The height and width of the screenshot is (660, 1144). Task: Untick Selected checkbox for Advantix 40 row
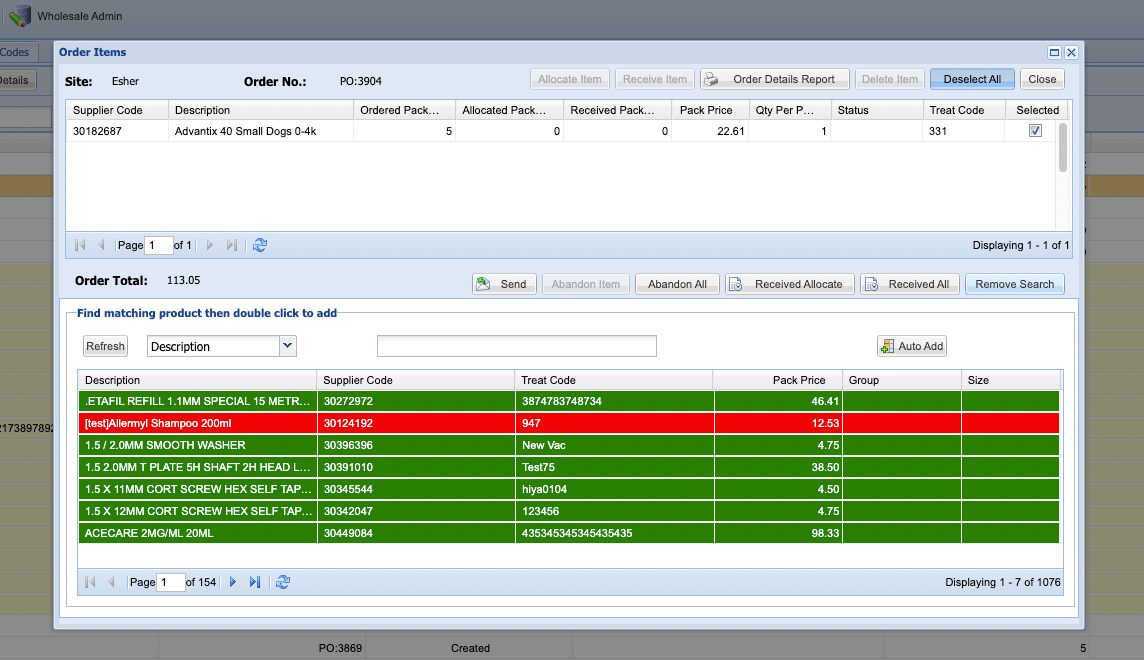click(1035, 131)
